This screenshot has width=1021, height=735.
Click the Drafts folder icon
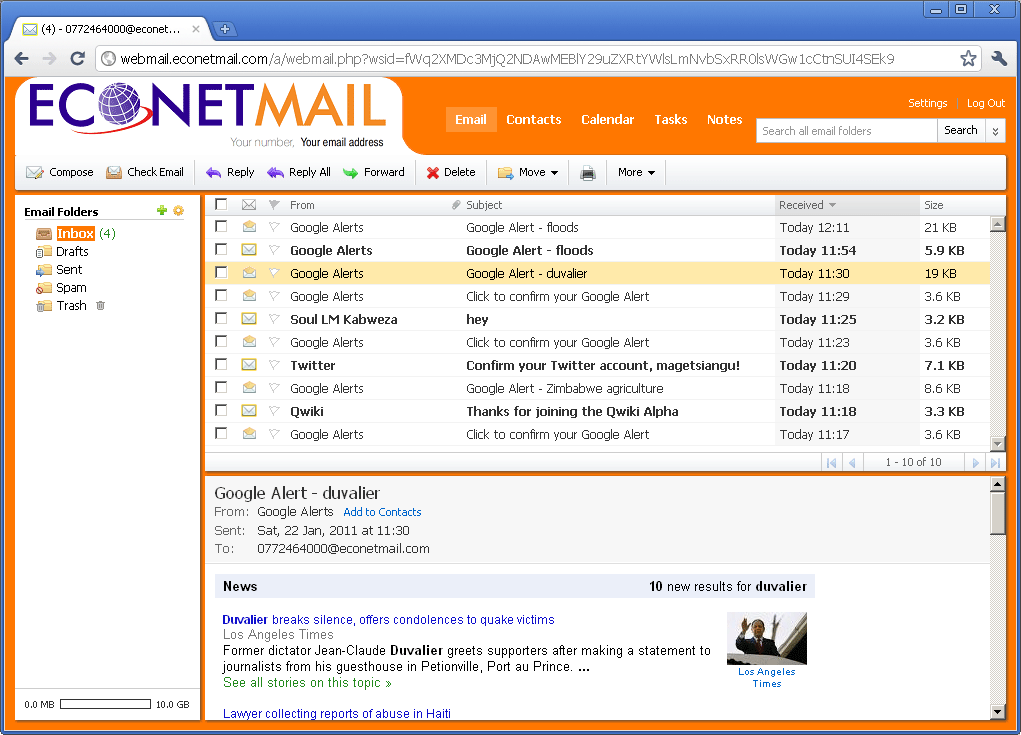click(x=44, y=252)
